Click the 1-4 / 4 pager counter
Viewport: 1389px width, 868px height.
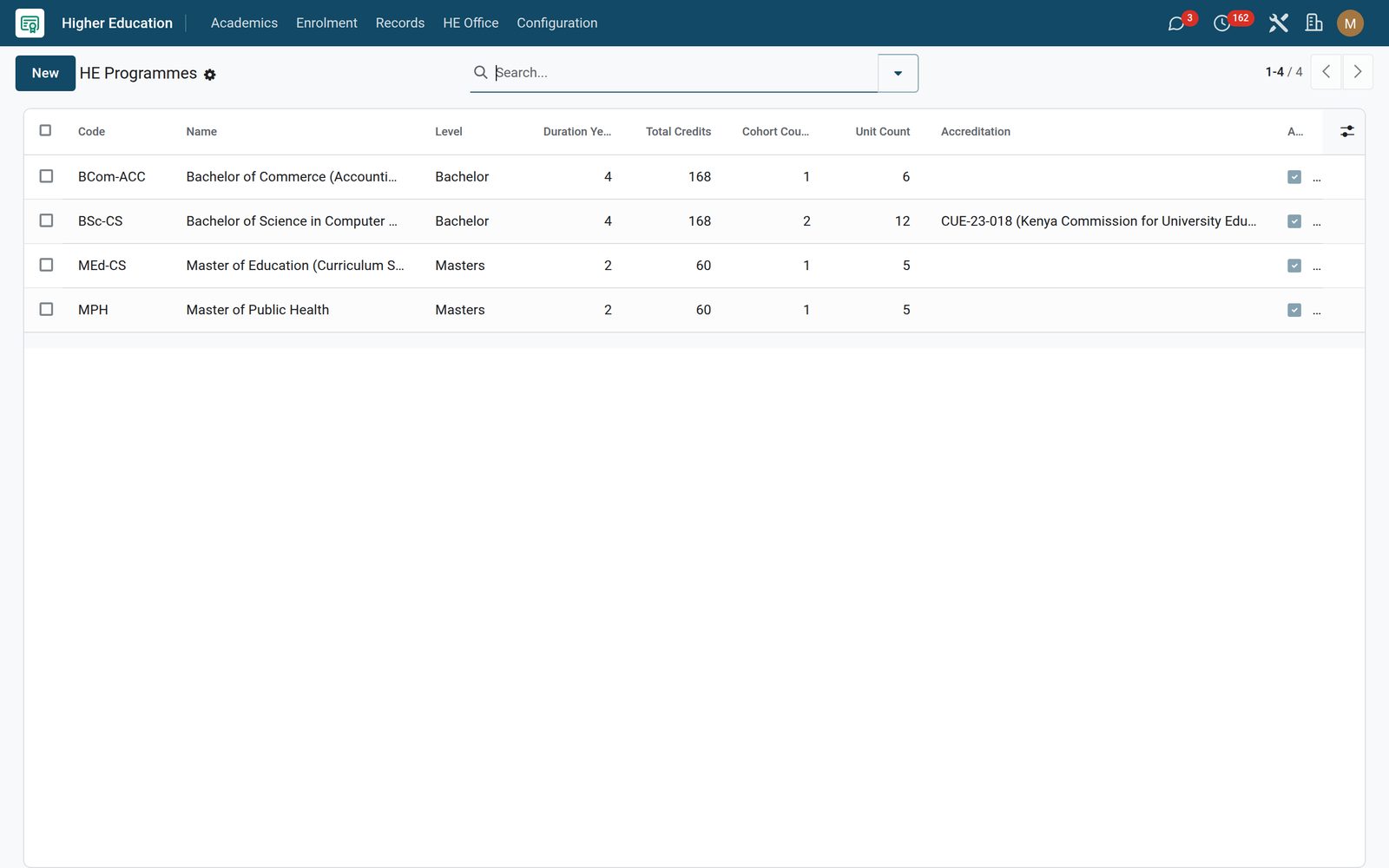click(x=1284, y=72)
